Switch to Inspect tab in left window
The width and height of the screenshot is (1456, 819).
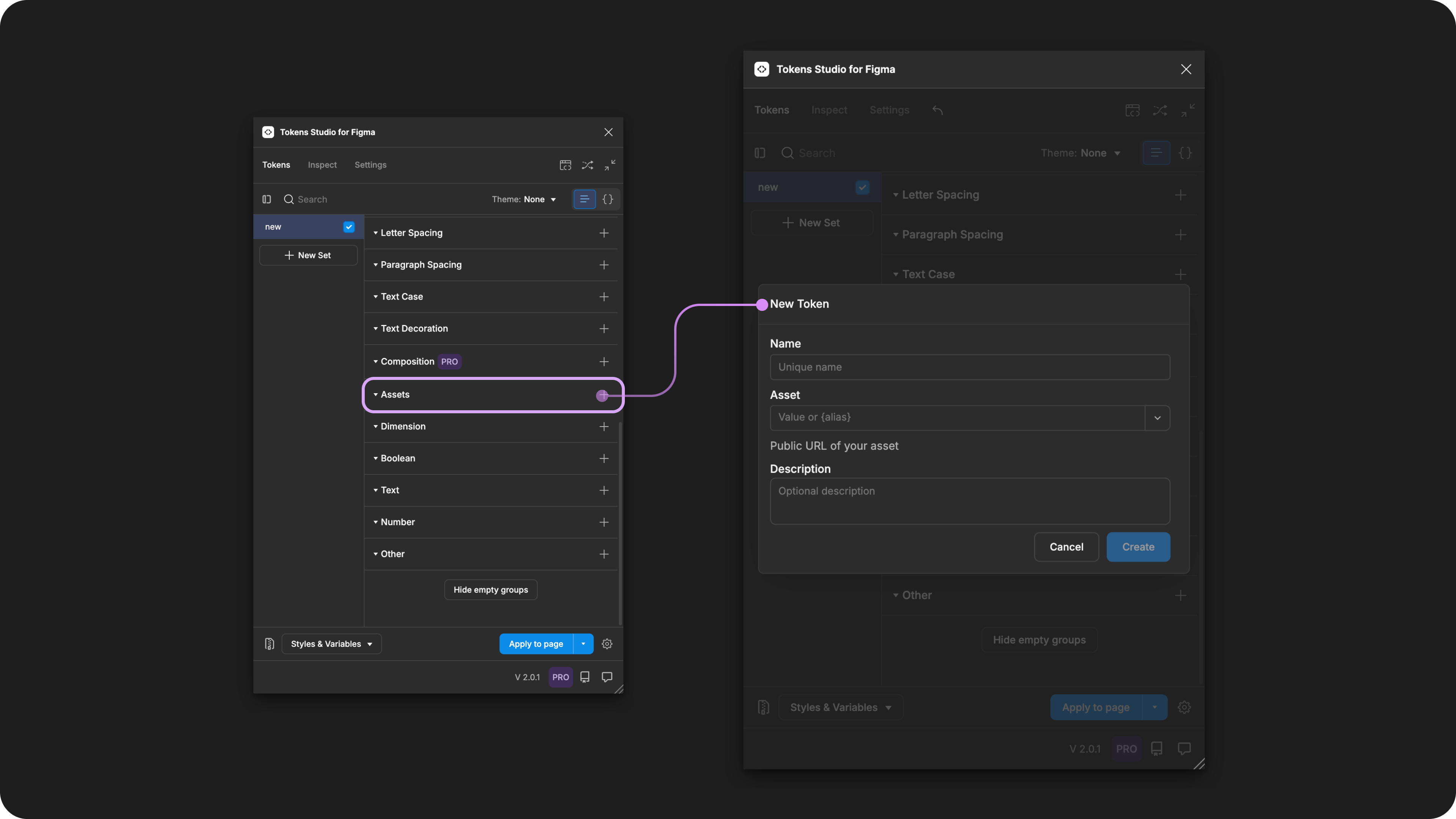click(x=322, y=165)
